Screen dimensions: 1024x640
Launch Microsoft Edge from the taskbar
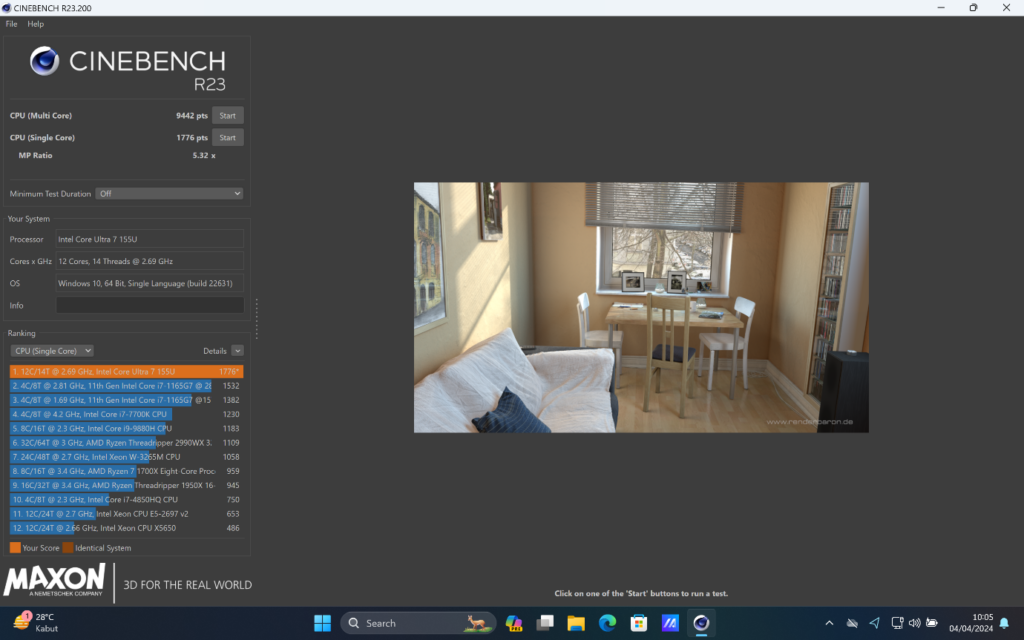[607, 623]
